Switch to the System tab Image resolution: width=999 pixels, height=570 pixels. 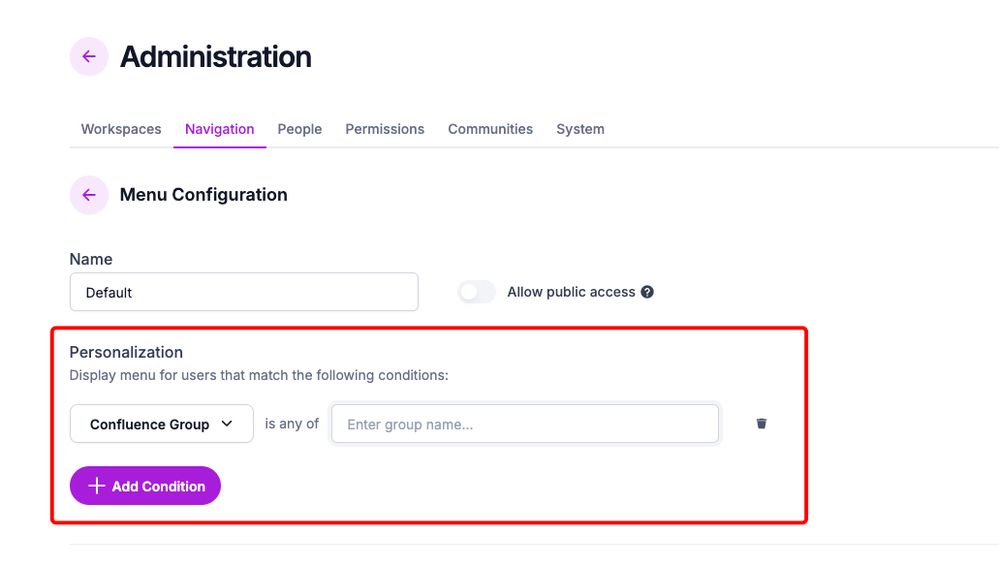point(580,129)
